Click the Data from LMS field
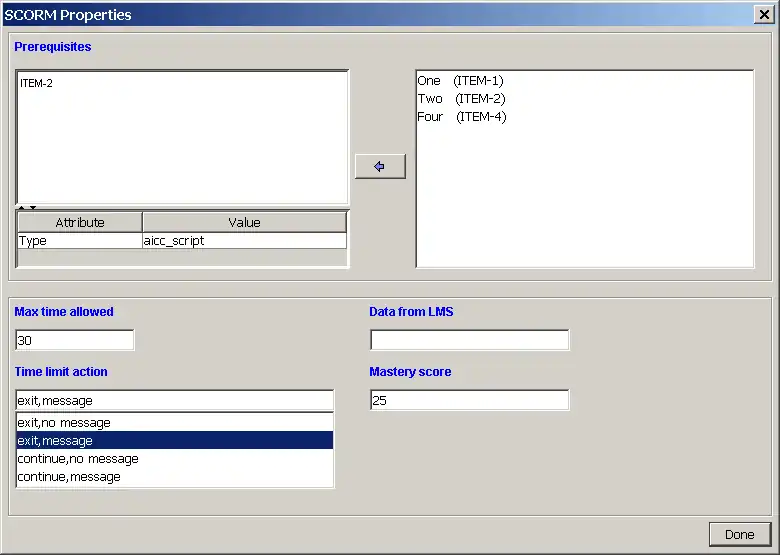780x555 pixels. (469, 340)
